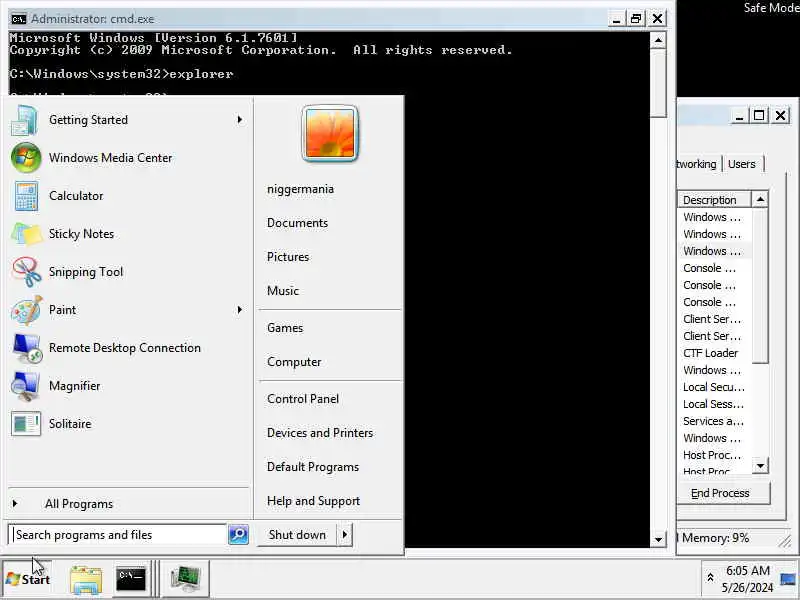Click the Memory: 9% status text
Screen dimensions: 800x600
(x=715, y=538)
